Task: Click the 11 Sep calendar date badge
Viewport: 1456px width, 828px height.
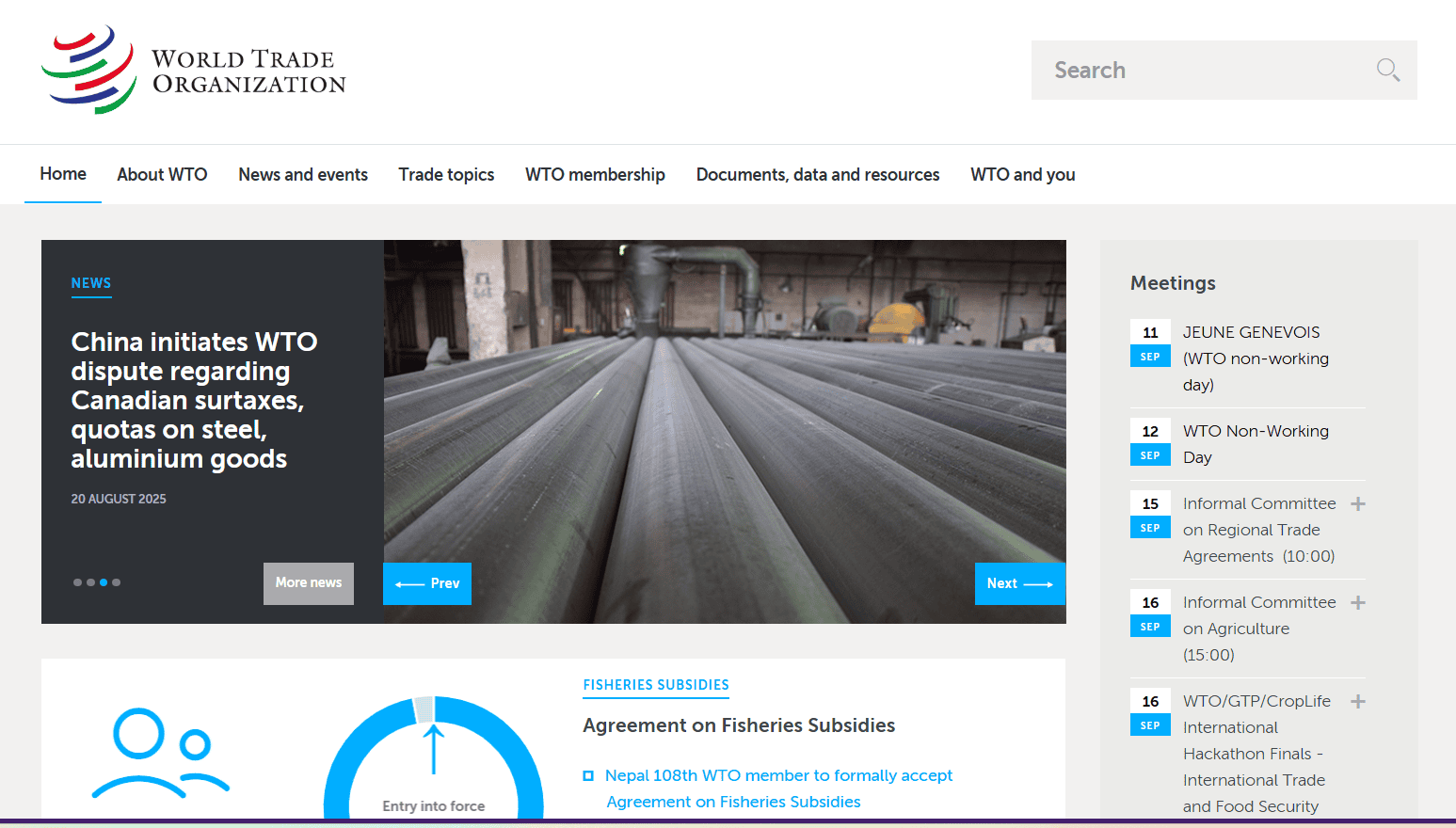Action: tap(1150, 343)
